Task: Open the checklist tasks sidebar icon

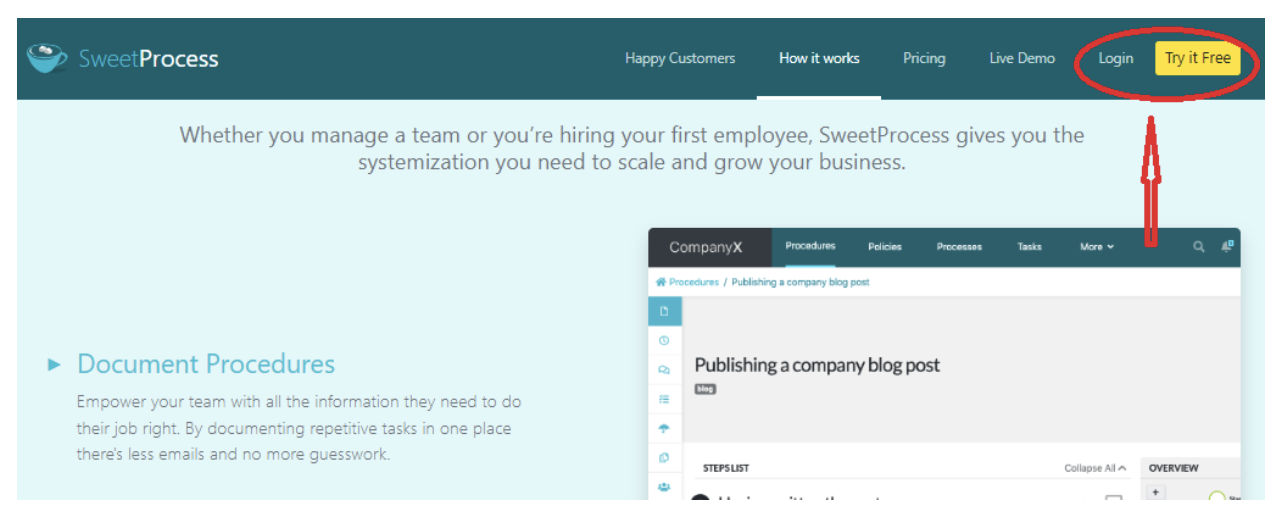Action: coord(665,399)
